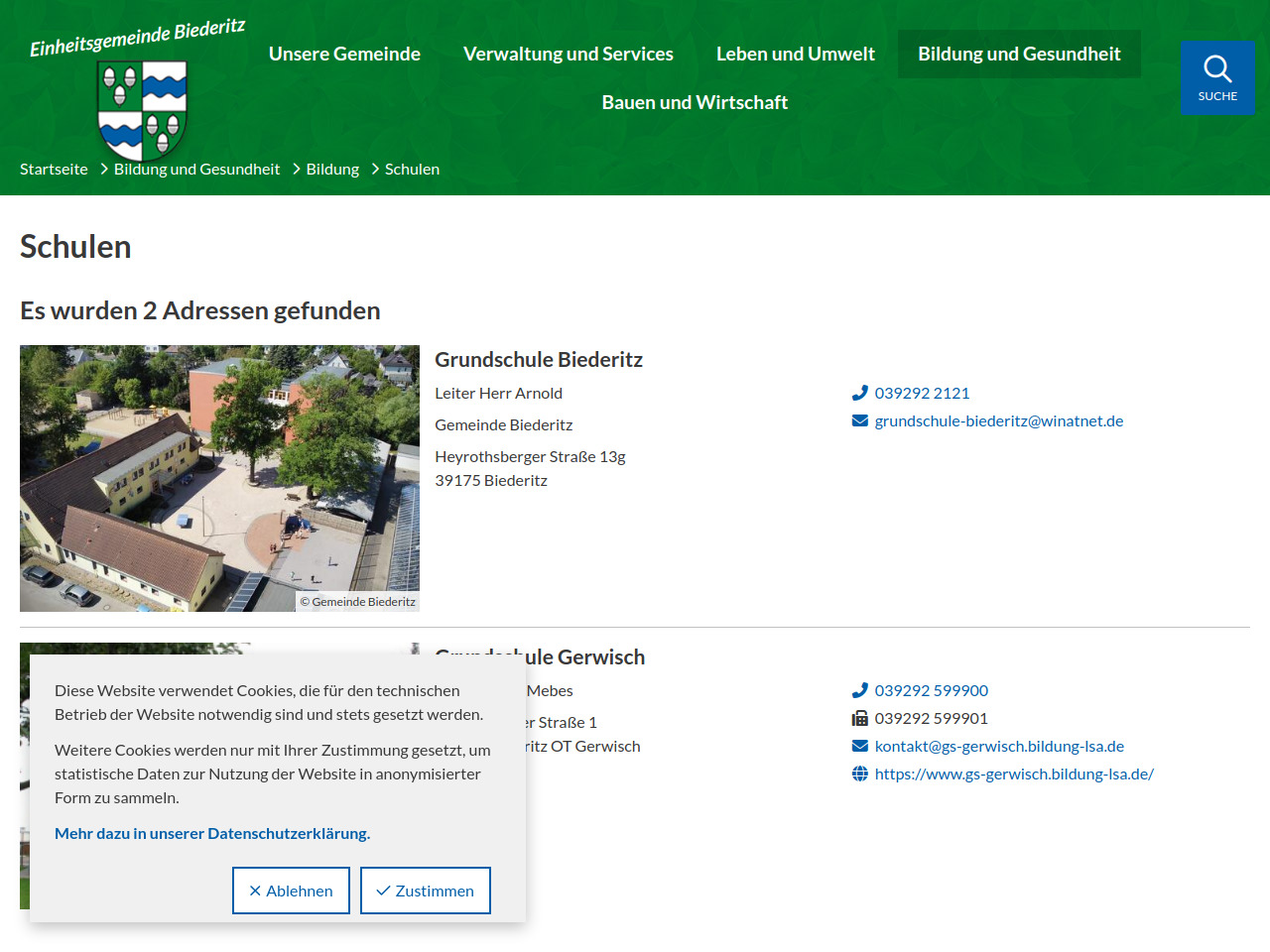The height and width of the screenshot is (952, 1270).
Task: Open the Datenschutzerklärung privacy link
Action: (212, 833)
